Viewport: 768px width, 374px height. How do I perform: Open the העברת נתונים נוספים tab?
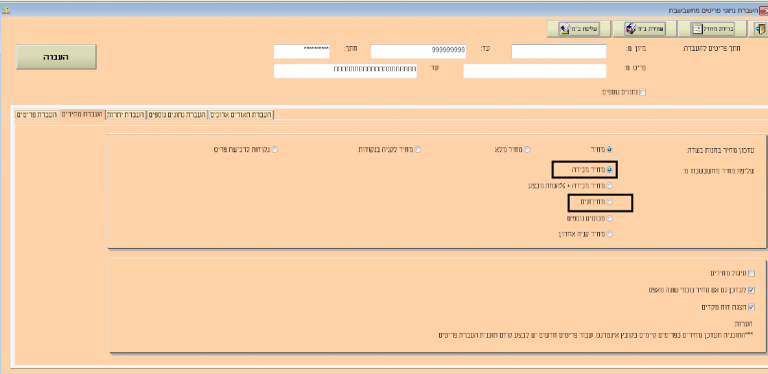click(177, 115)
